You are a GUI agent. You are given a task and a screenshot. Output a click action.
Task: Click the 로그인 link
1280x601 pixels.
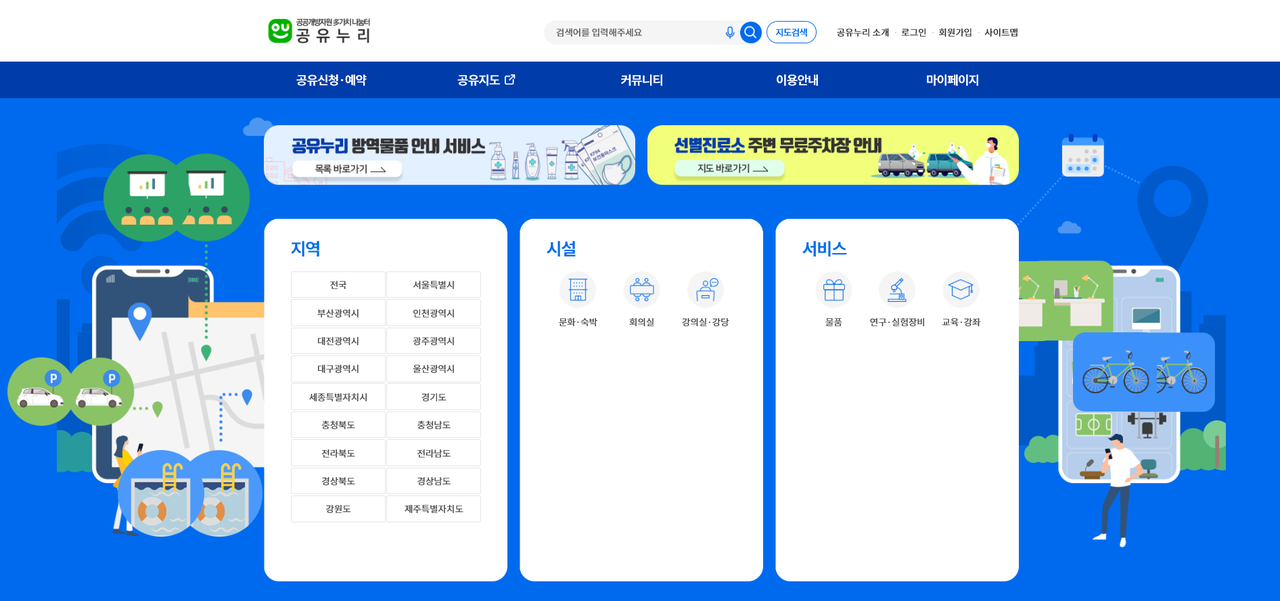point(913,33)
